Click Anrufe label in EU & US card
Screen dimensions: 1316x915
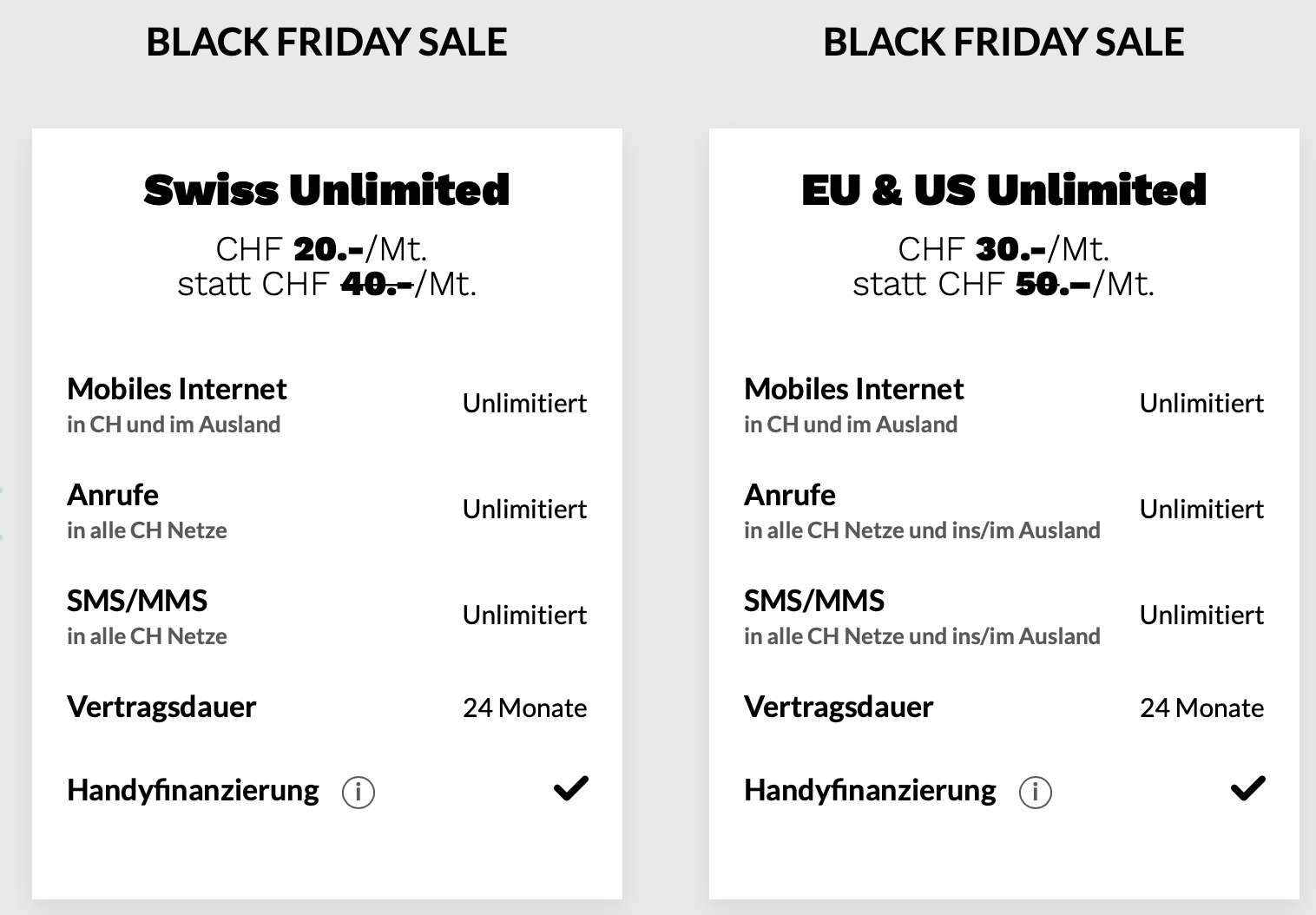pyautogui.click(x=790, y=495)
